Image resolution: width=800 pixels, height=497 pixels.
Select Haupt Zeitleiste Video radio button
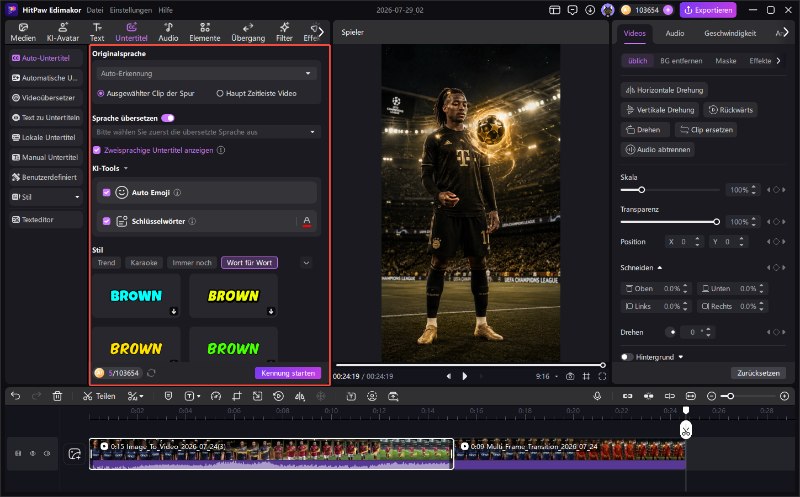220,93
